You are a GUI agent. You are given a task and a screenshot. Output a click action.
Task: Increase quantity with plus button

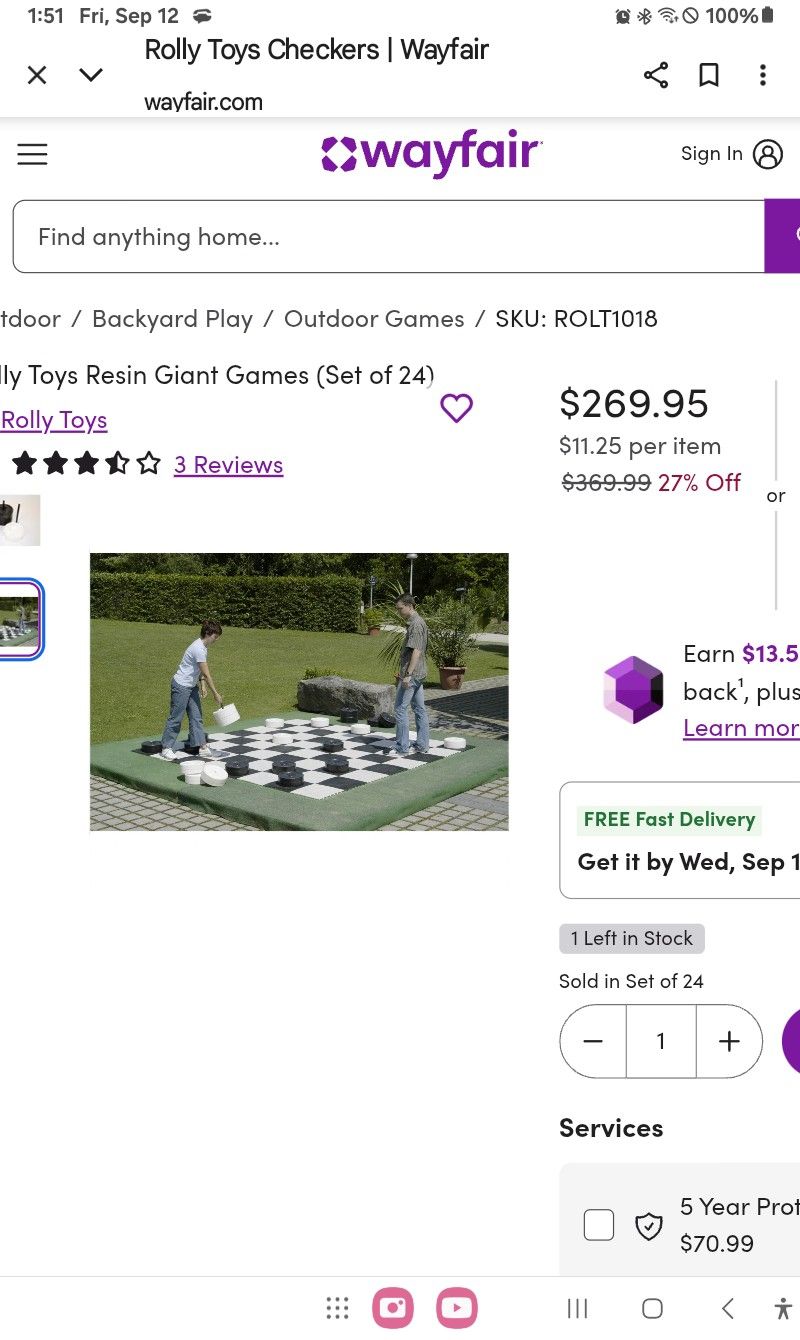click(x=729, y=1041)
